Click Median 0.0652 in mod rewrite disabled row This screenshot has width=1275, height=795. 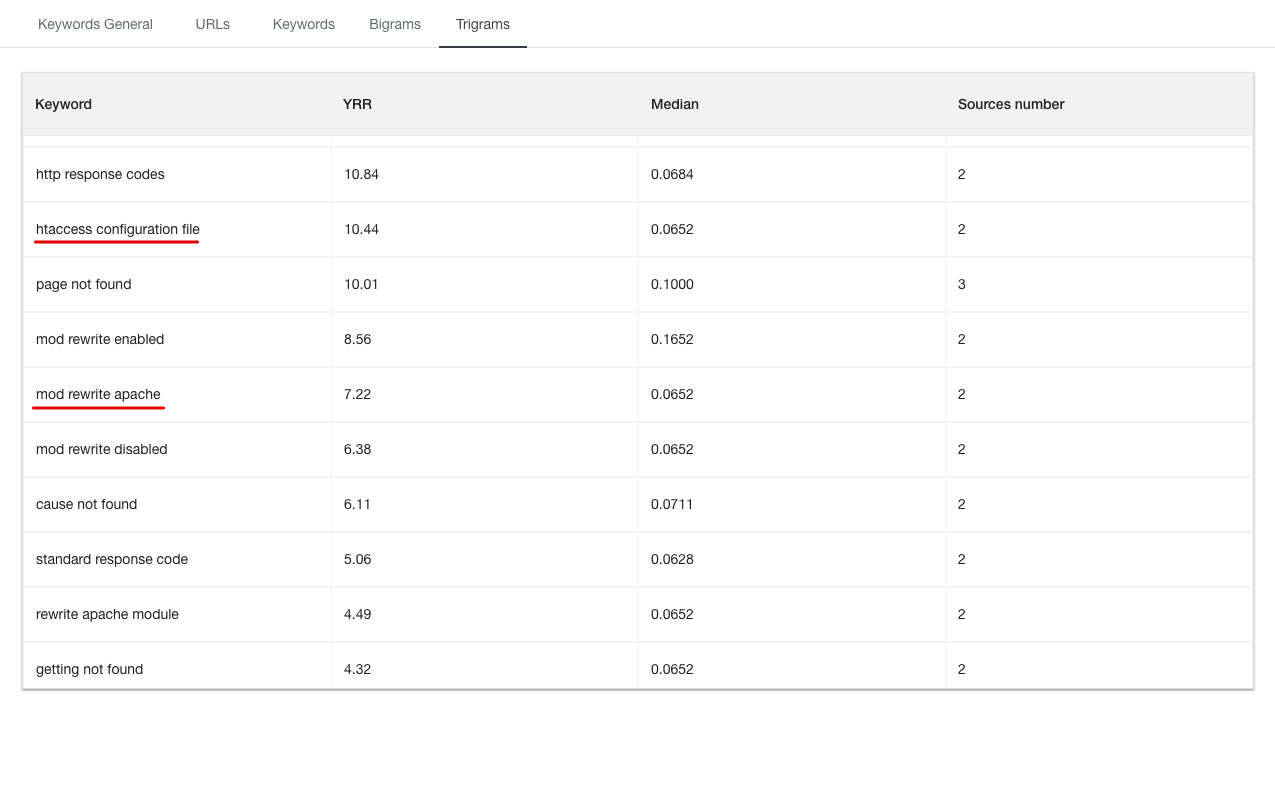coord(672,449)
